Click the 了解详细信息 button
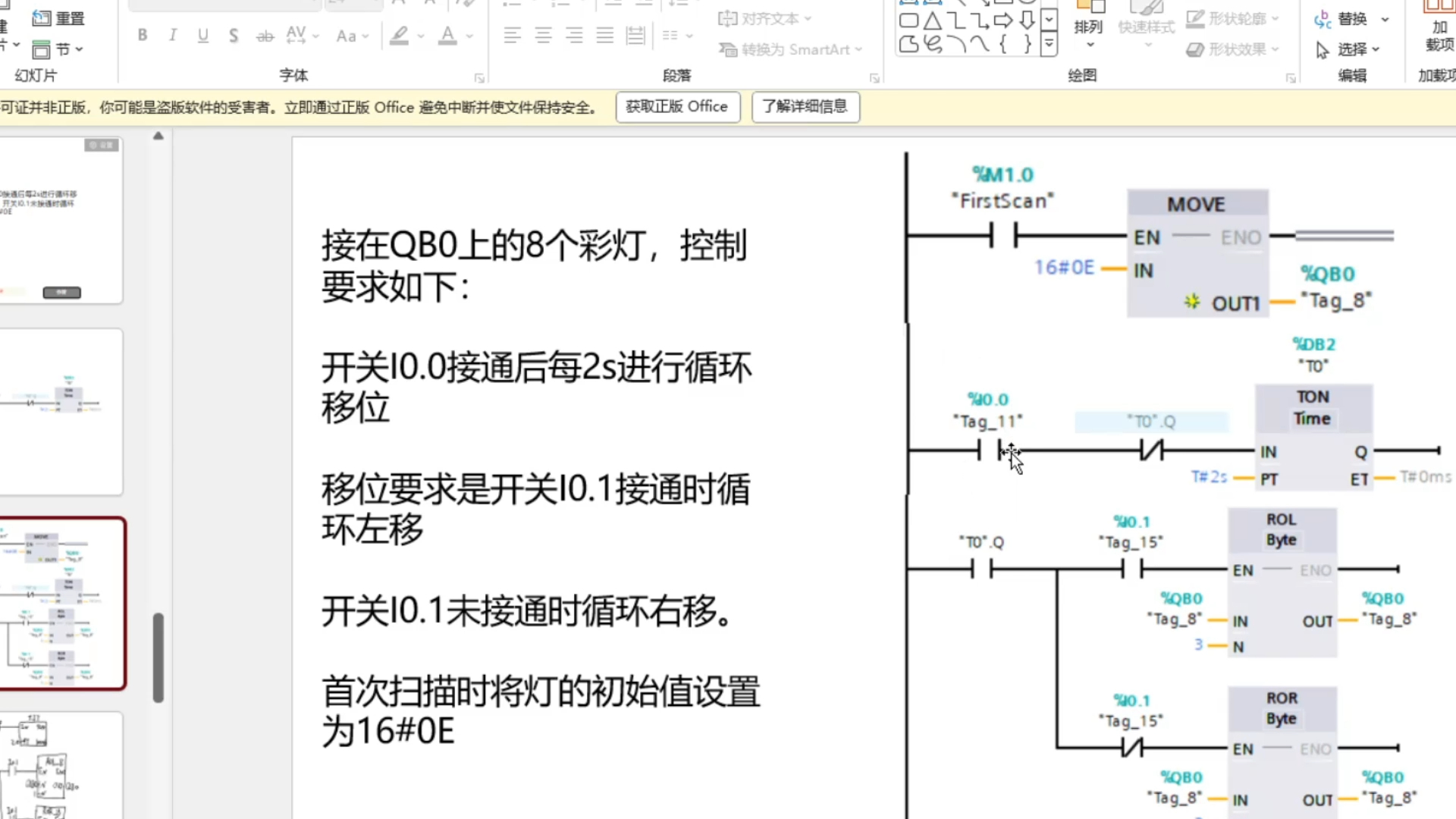Screen dimensions: 1456x819 click(x=805, y=106)
